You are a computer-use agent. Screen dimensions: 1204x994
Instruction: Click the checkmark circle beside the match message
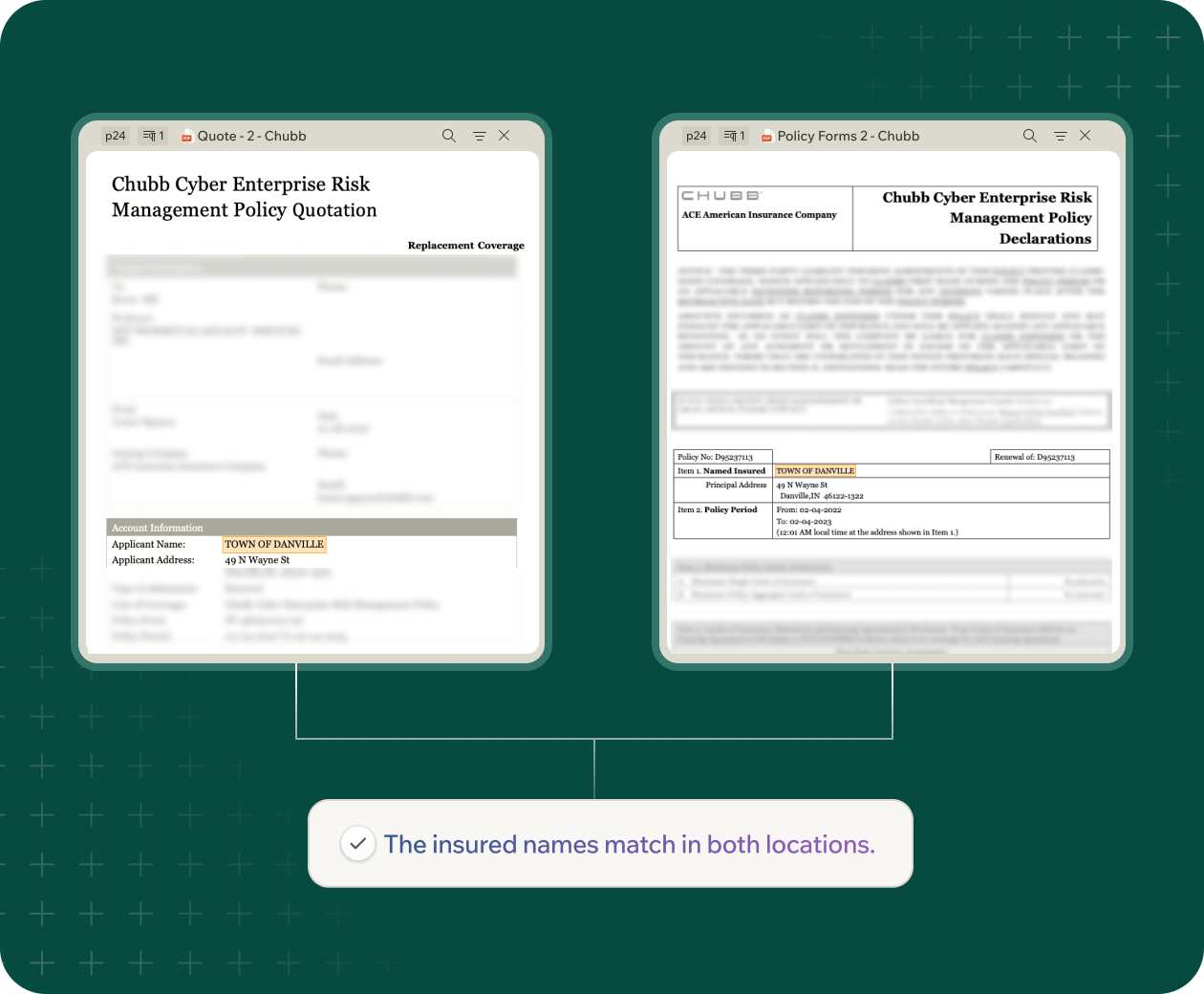tap(357, 844)
